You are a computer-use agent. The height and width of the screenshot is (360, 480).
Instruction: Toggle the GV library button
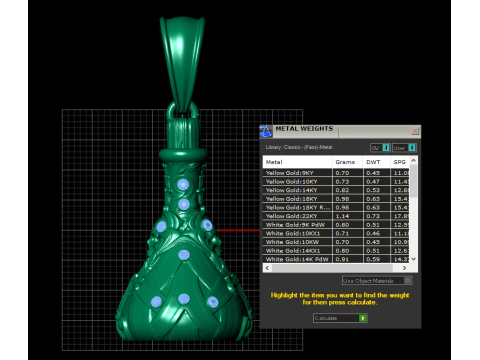[x=380, y=148]
